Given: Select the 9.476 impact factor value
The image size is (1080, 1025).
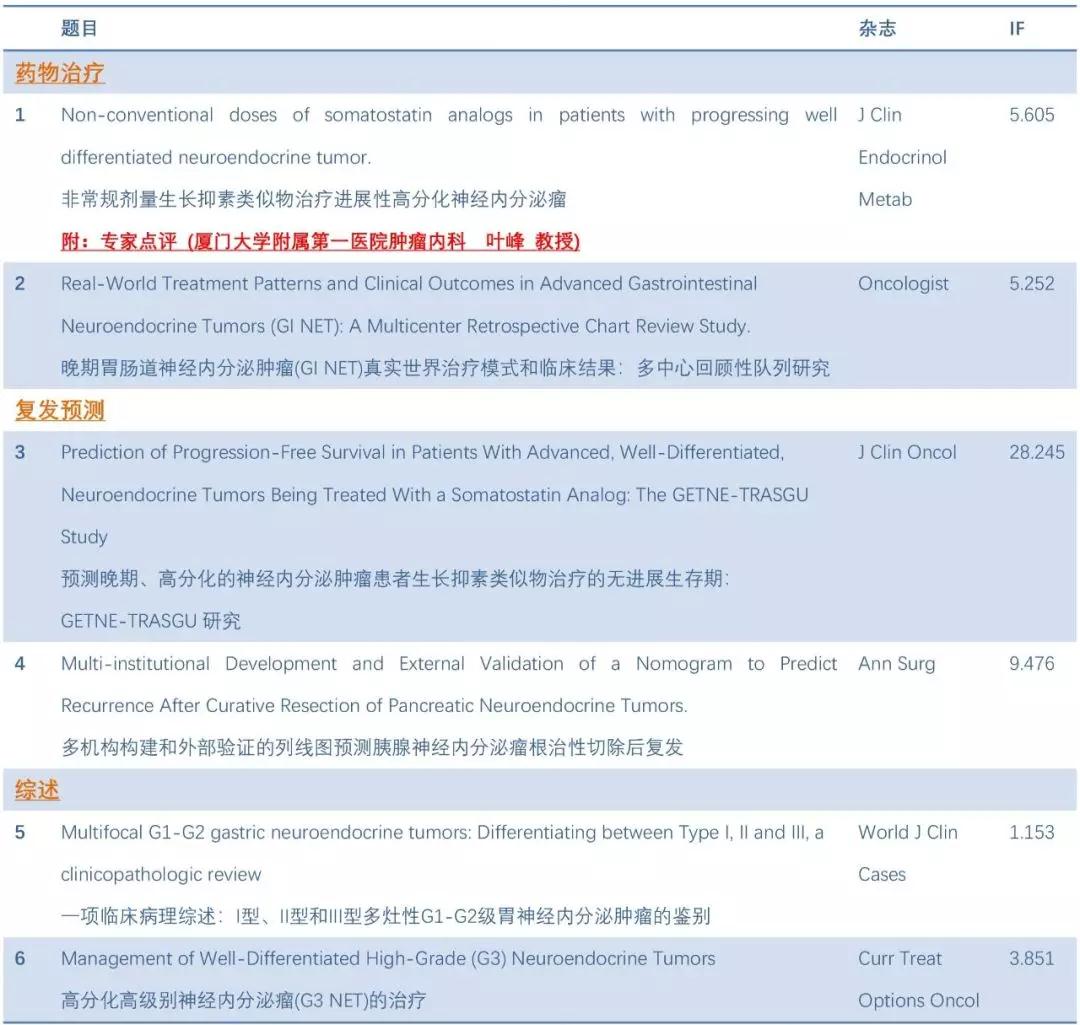Looking at the screenshot, I should [x=1031, y=664].
